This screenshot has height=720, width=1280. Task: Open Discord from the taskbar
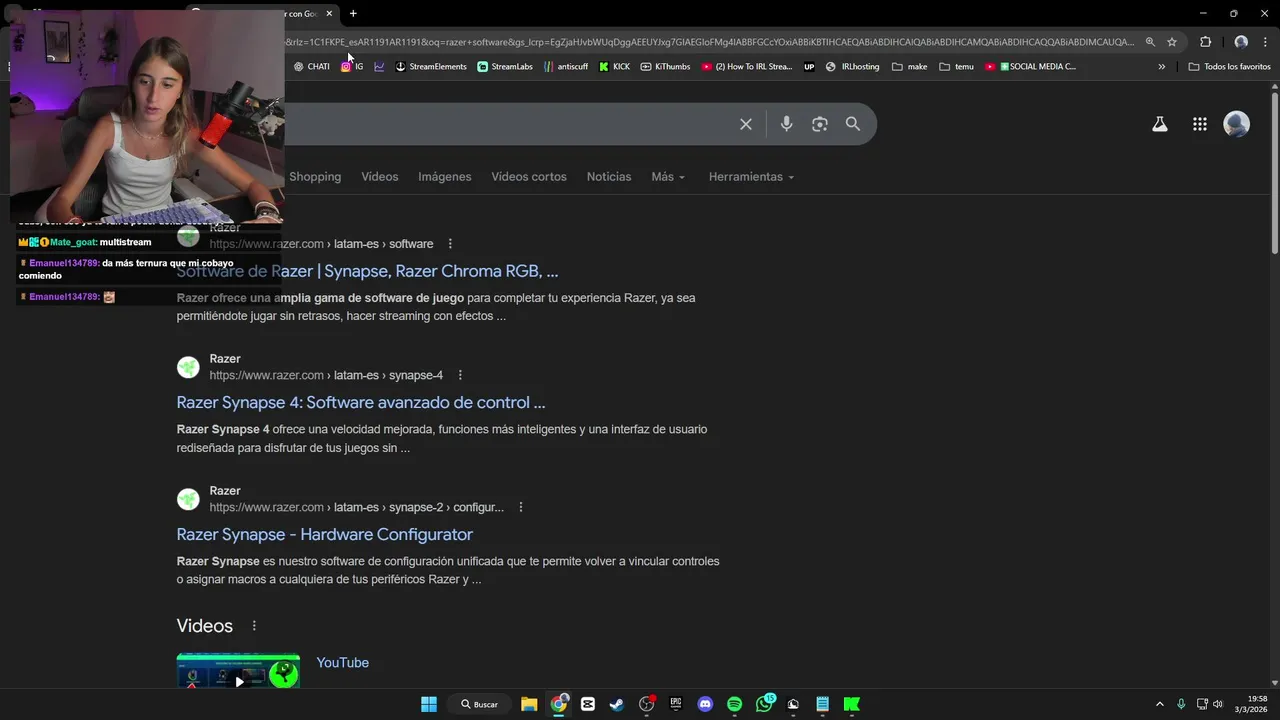click(x=705, y=704)
